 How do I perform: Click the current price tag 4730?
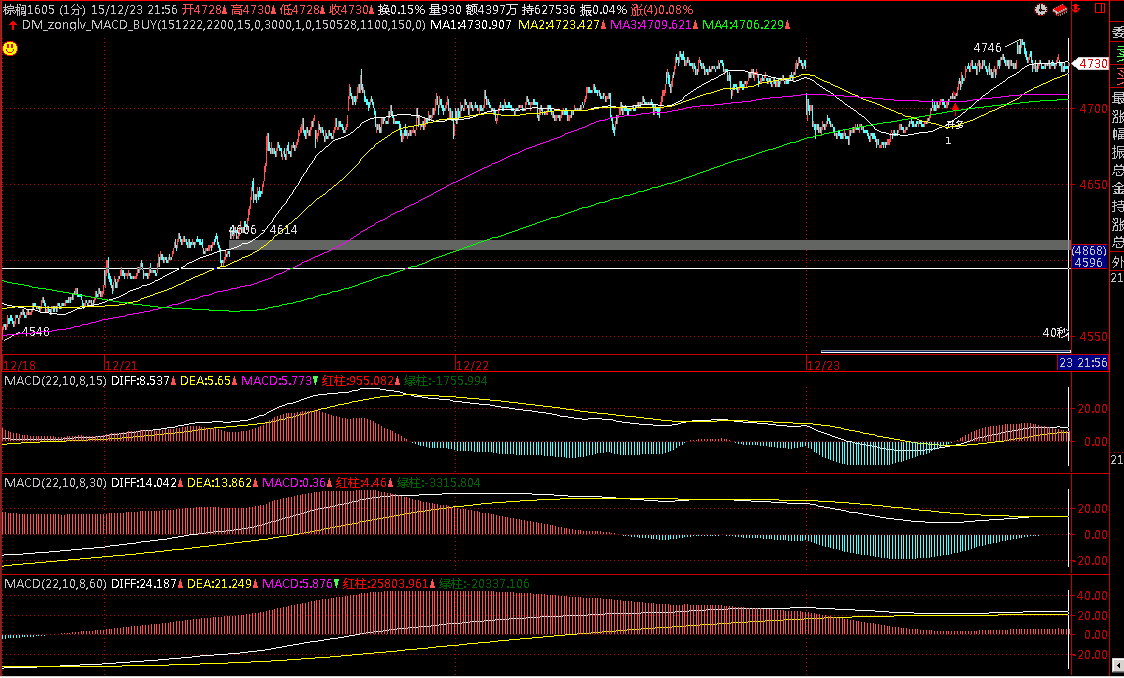1094,63
